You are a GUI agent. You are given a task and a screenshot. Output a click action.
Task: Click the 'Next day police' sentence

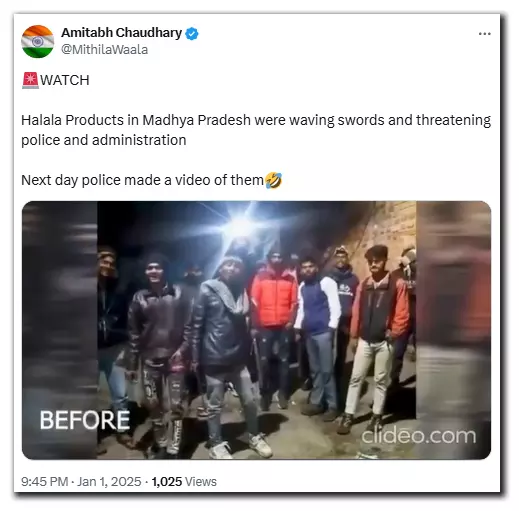(x=143, y=180)
